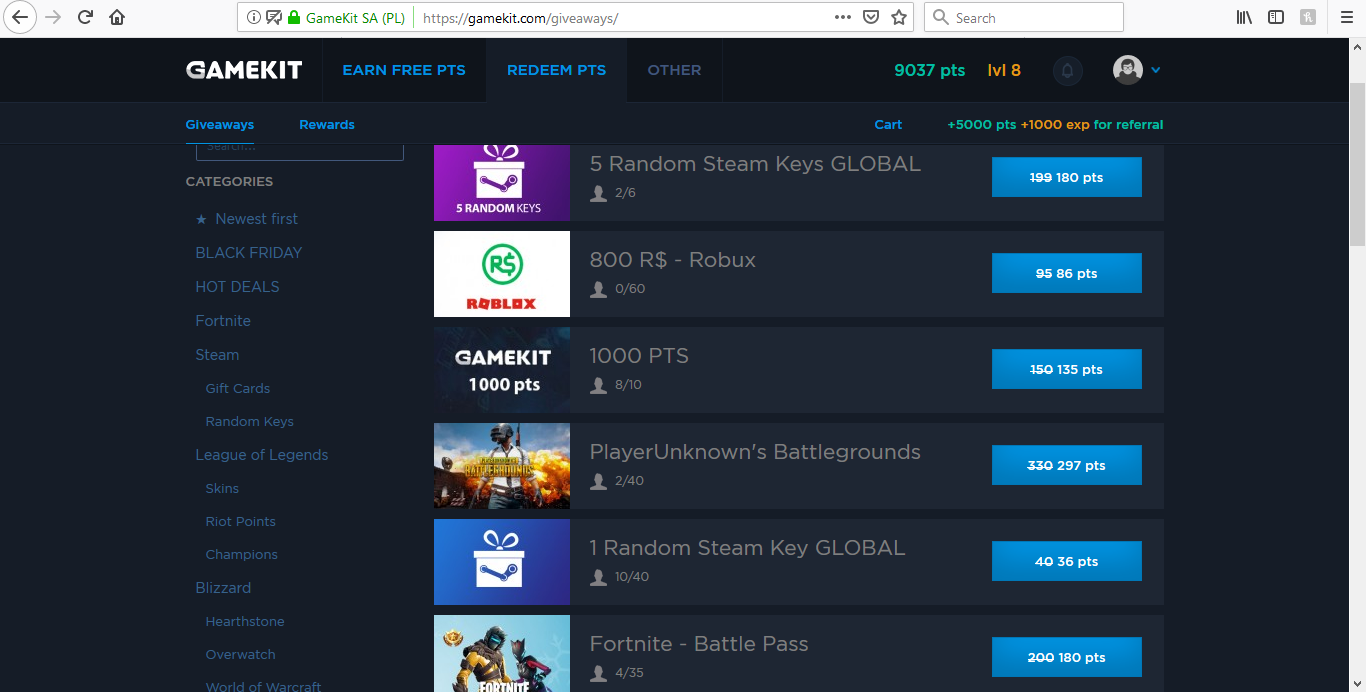Open the Fortnite Battle Pass thumbnail
Image resolution: width=1366 pixels, height=692 pixels.
[502, 654]
